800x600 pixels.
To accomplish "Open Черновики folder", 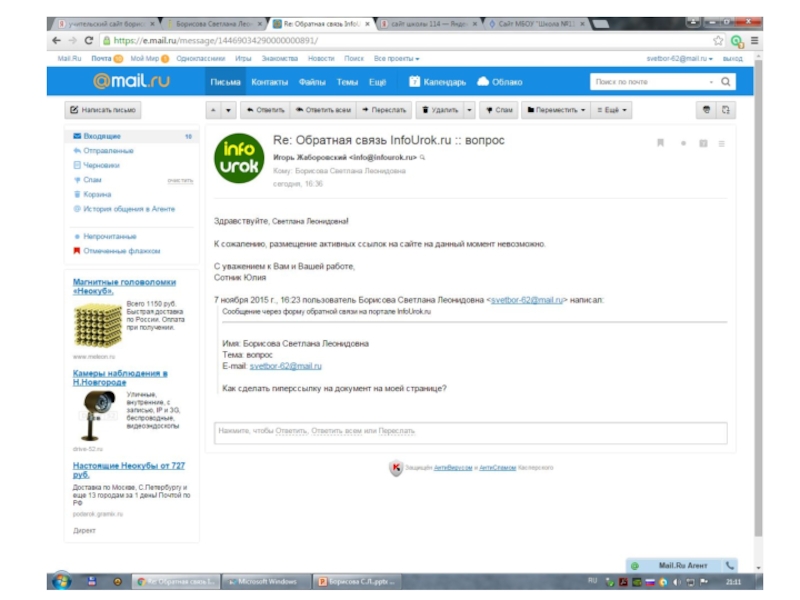I will click(x=101, y=165).
